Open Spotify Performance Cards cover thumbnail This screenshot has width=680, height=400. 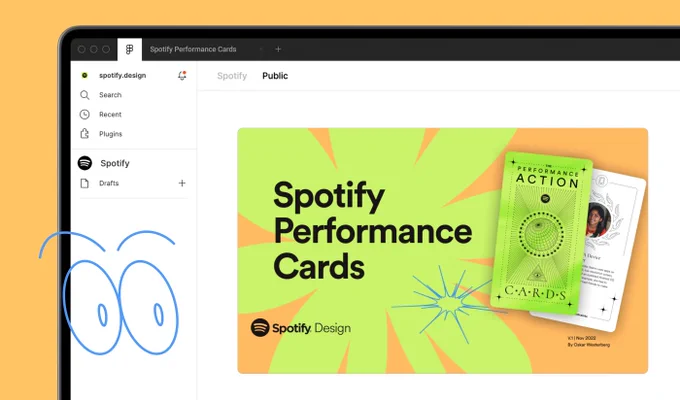[x=443, y=251]
